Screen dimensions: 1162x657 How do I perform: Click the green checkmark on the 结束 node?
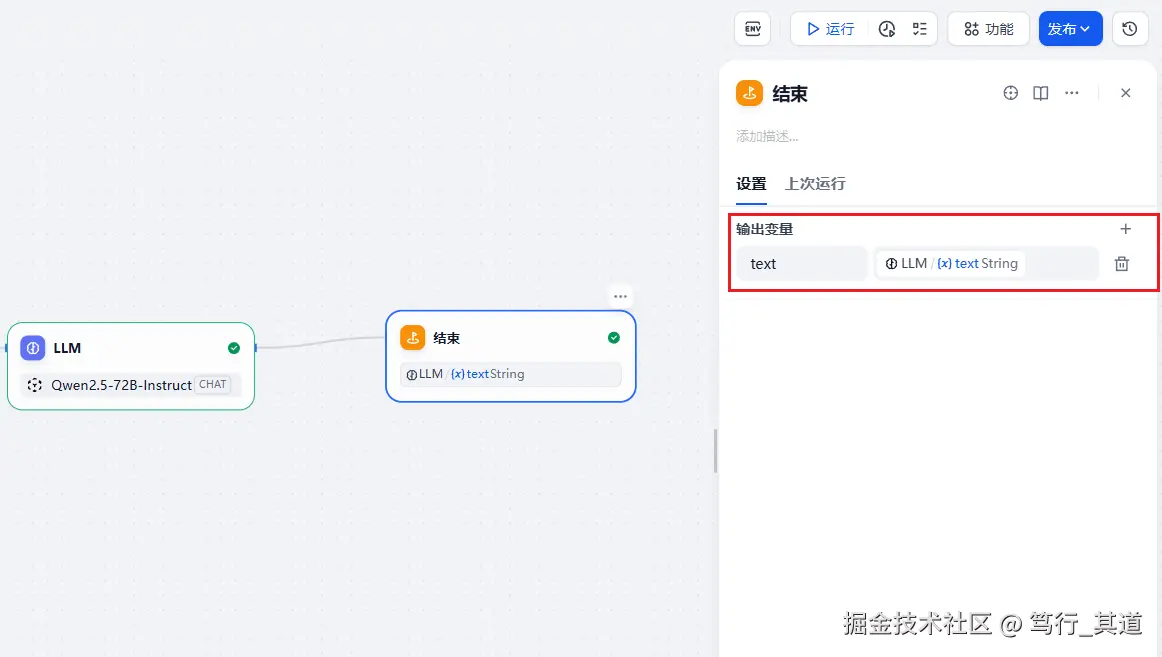pos(613,337)
